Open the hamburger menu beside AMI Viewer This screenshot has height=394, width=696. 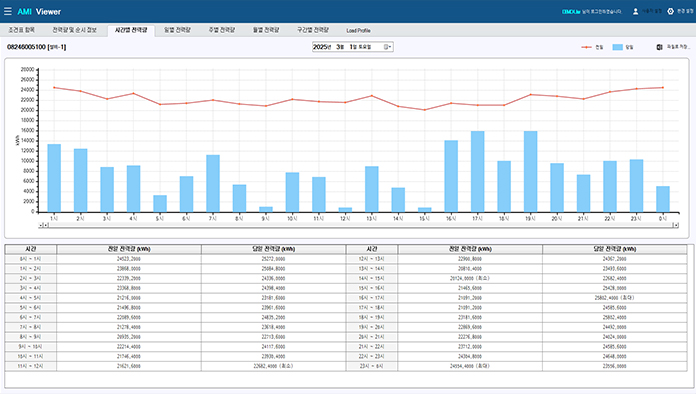(8, 11)
